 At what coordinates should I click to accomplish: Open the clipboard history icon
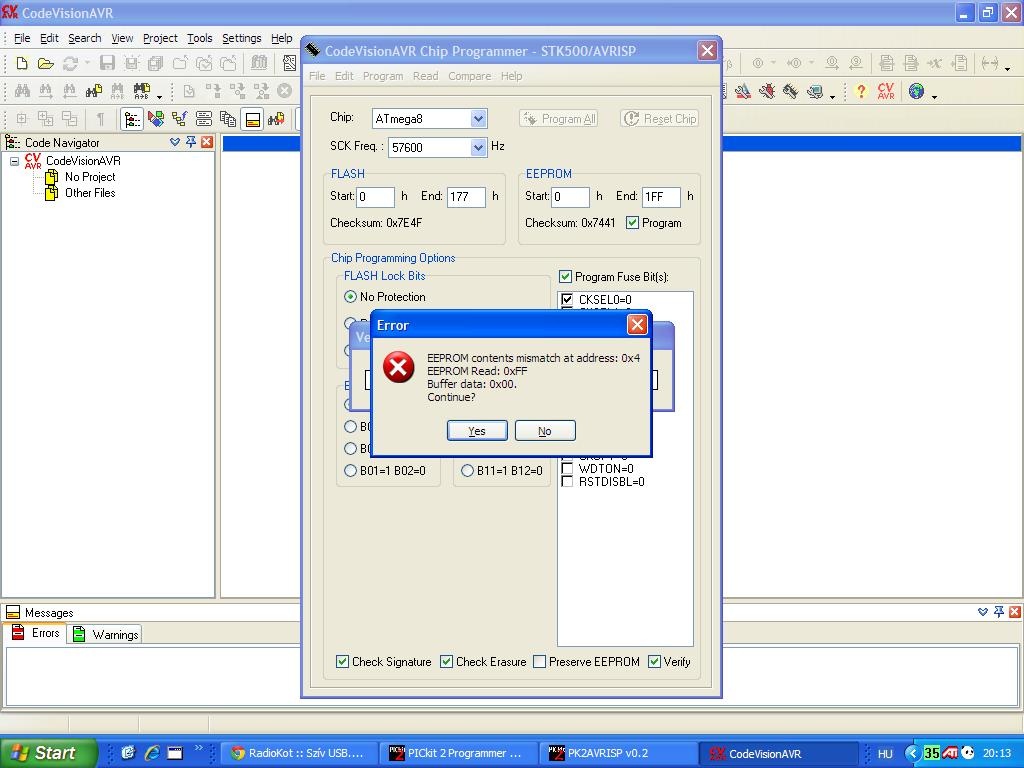pos(228,119)
